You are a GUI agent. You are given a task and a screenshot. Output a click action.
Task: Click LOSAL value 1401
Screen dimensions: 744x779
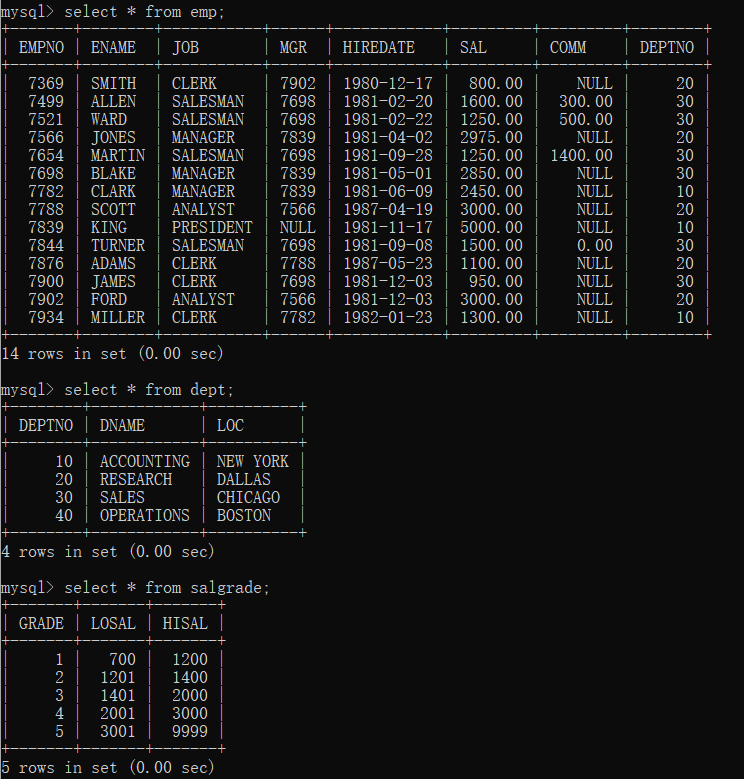point(118,695)
